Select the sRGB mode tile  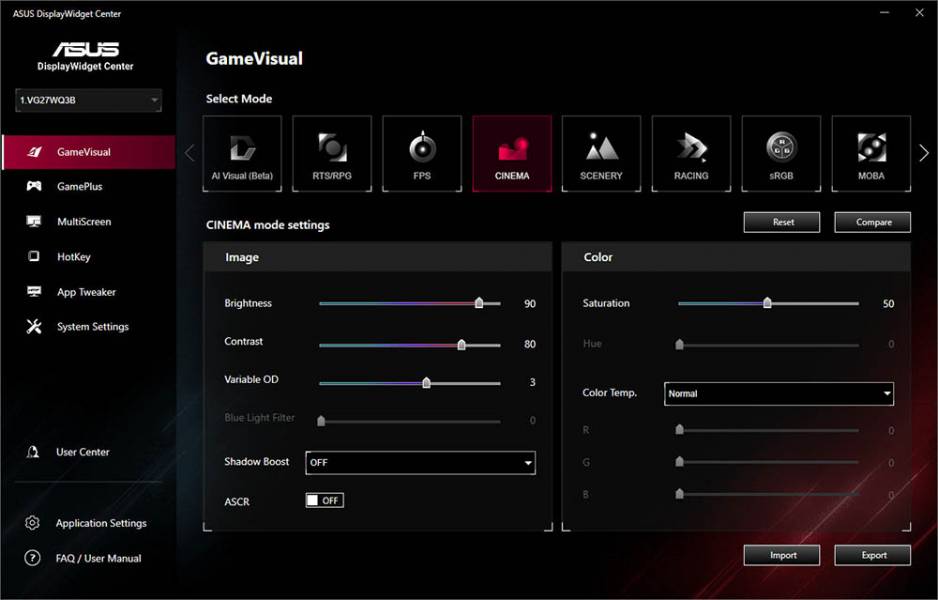pyautogui.click(x=781, y=154)
